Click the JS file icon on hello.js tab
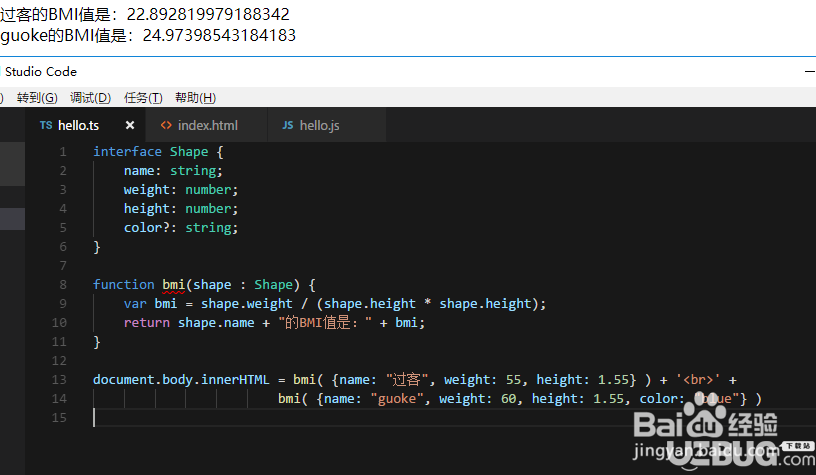The height and width of the screenshot is (475, 816). coord(288,125)
